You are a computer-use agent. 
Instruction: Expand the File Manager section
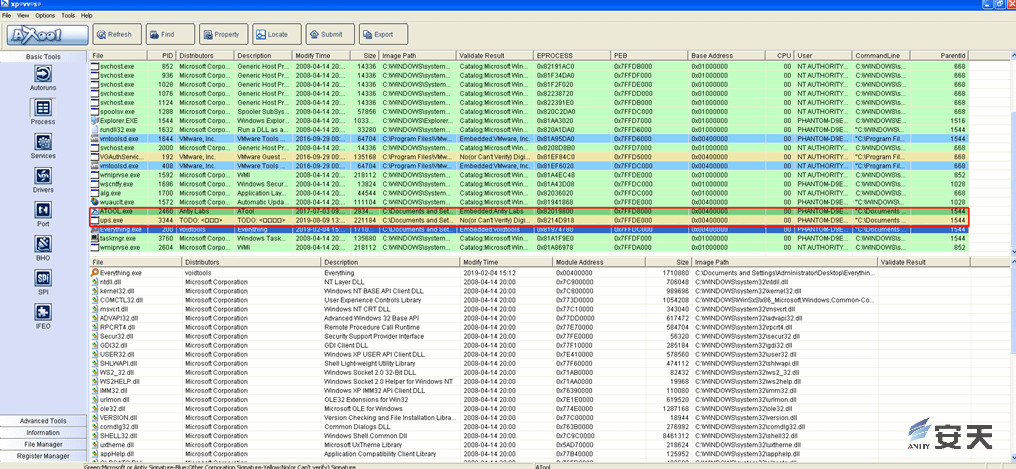coord(43,444)
